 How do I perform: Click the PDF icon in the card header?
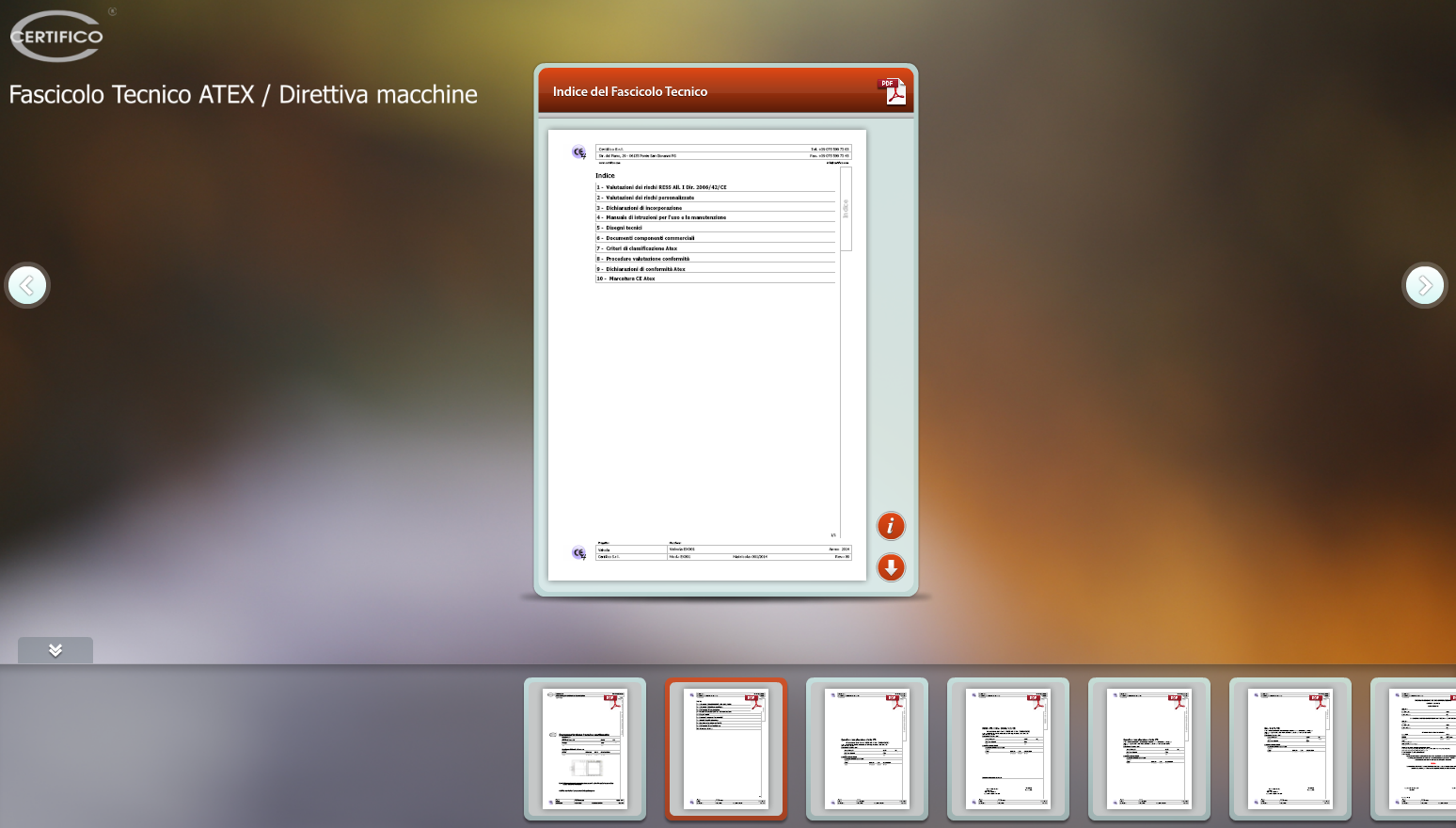pyautogui.click(x=892, y=91)
